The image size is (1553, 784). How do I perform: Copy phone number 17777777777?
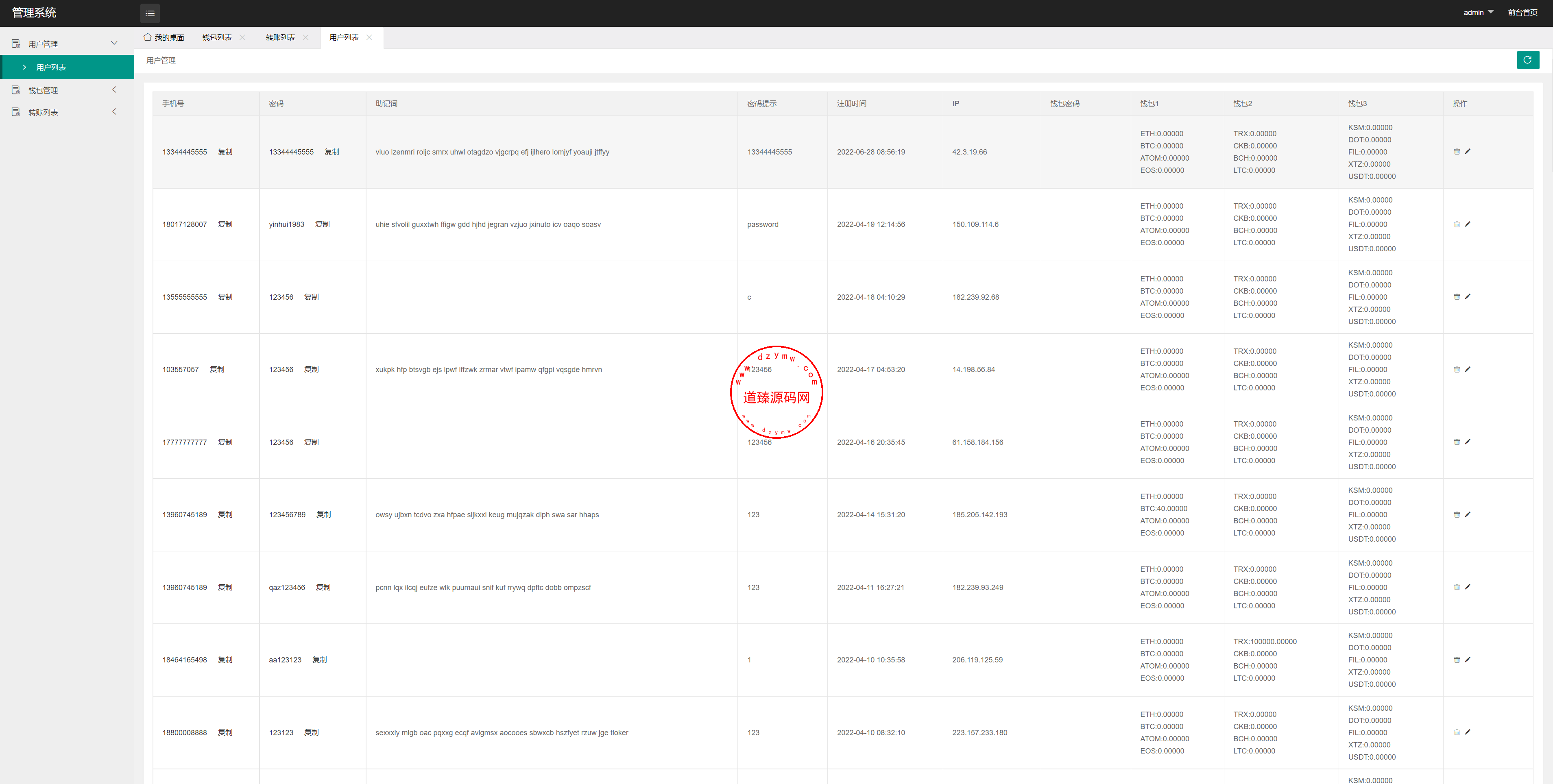coord(225,442)
